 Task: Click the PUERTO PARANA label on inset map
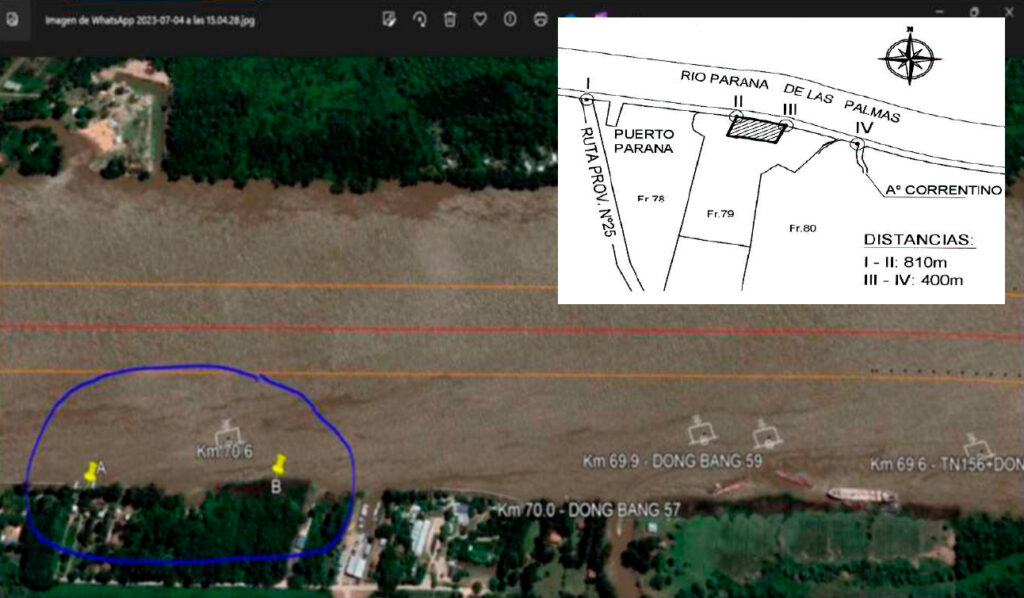(644, 141)
